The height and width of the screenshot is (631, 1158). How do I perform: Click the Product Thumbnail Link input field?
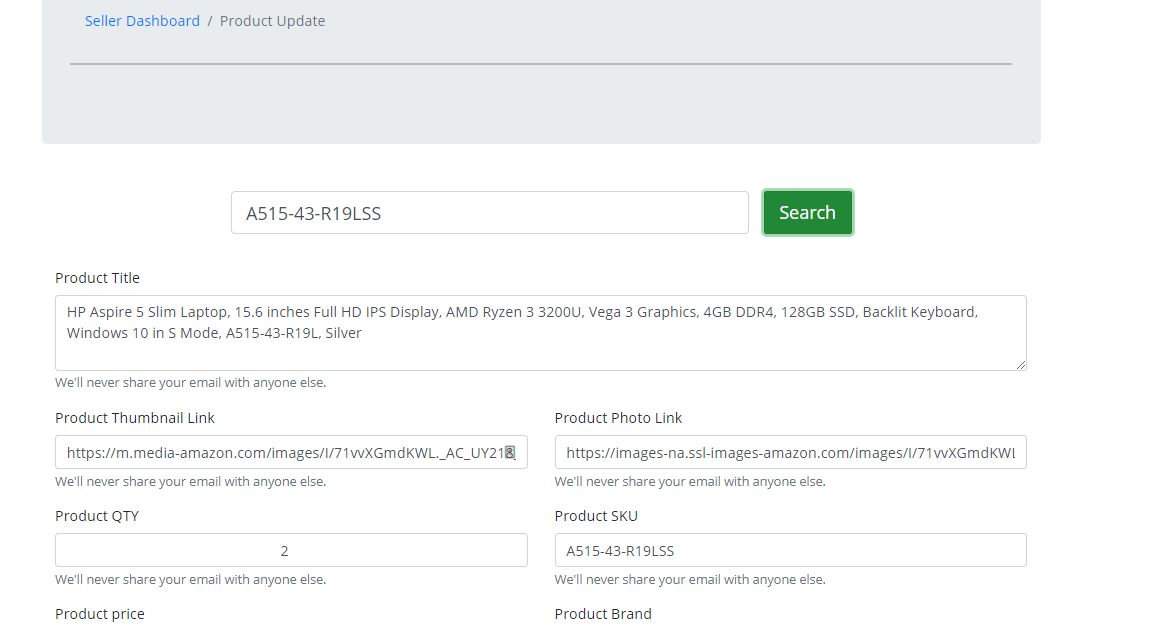pos(291,452)
